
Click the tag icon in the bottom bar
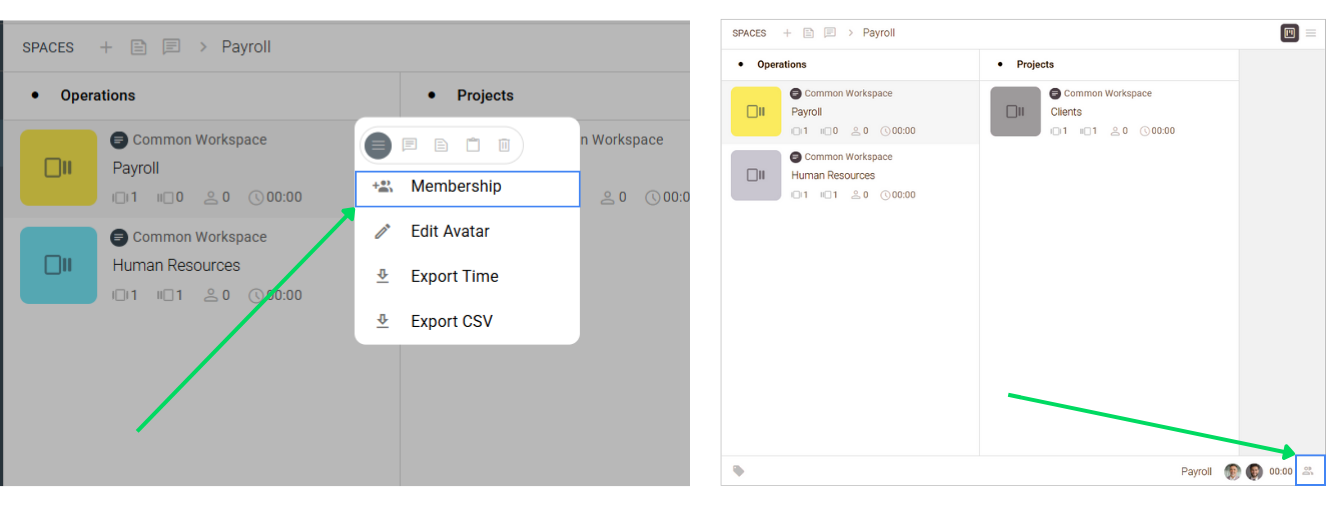739,471
